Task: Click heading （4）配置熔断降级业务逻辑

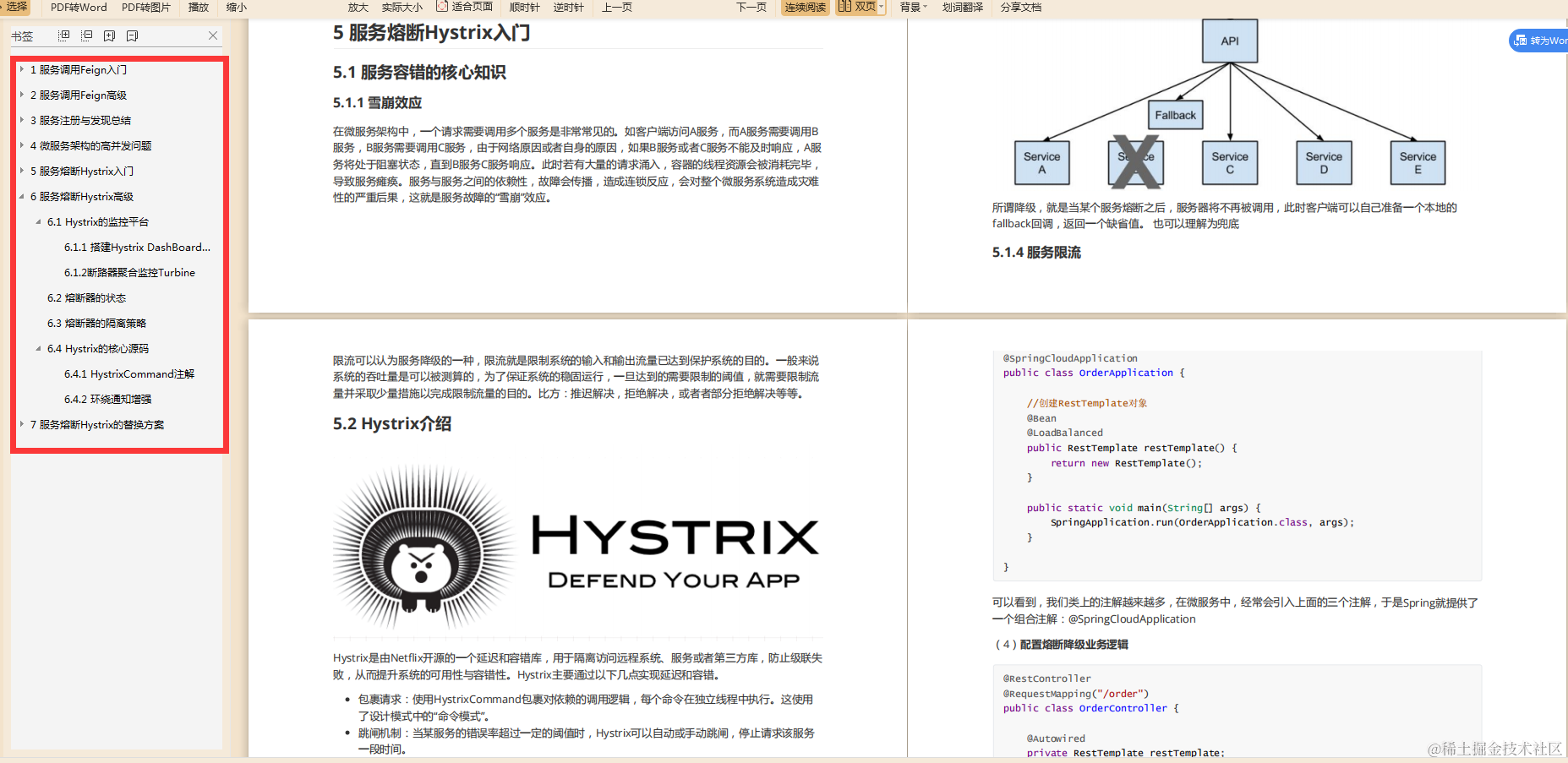Action: 1061,644
